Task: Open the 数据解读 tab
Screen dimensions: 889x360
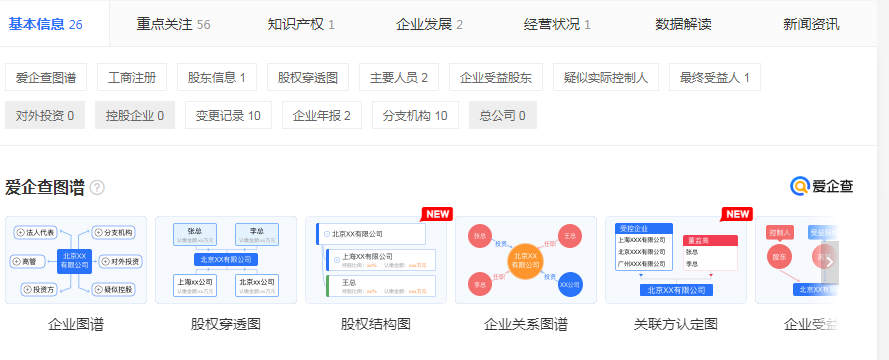Action: (x=683, y=24)
